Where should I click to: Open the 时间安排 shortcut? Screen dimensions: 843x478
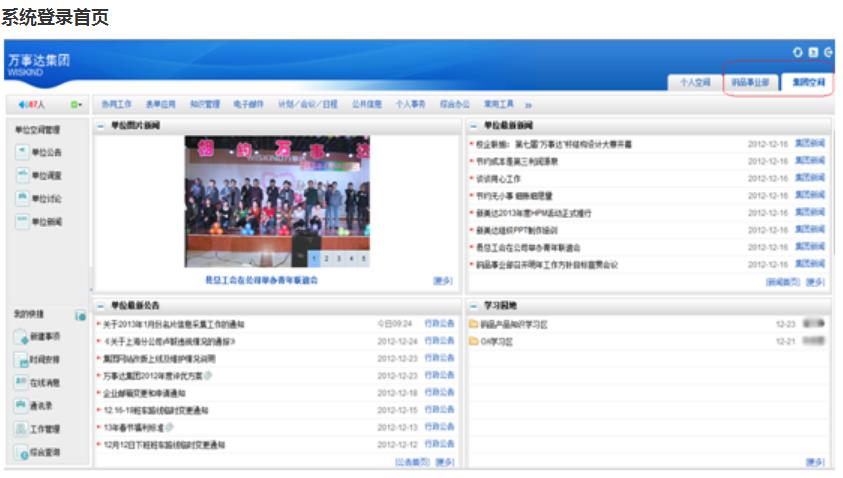[x=38, y=359]
